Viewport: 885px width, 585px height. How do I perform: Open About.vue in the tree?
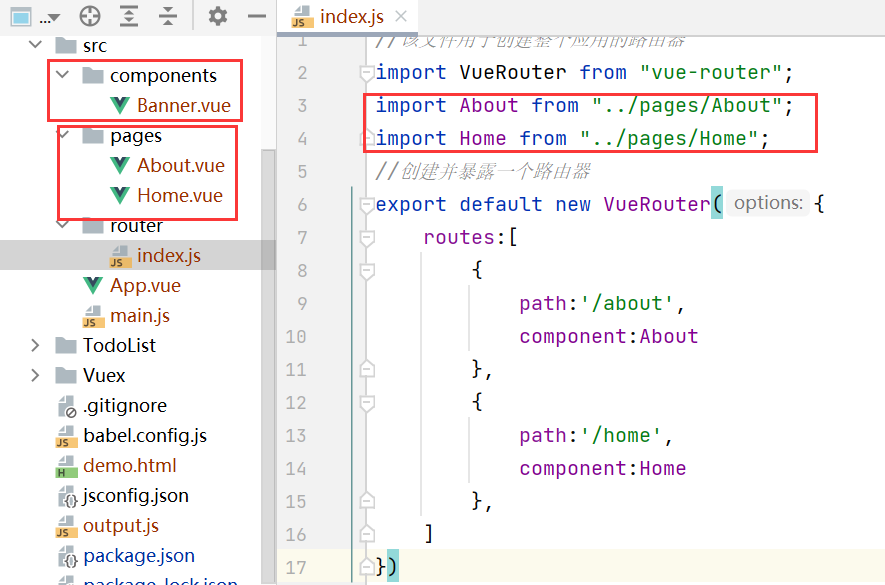pos(181,165)
